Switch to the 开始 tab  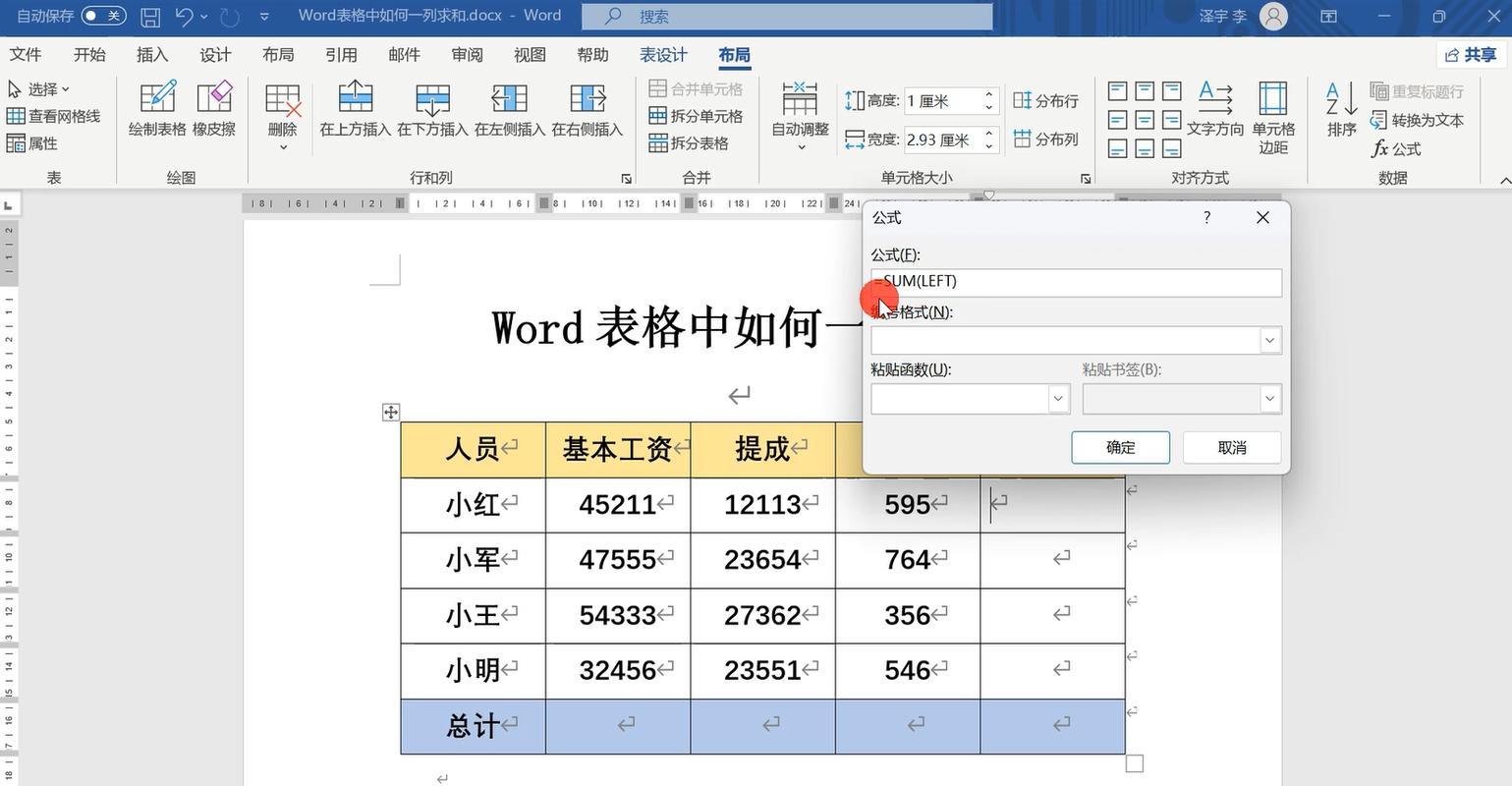click(89, 55)
